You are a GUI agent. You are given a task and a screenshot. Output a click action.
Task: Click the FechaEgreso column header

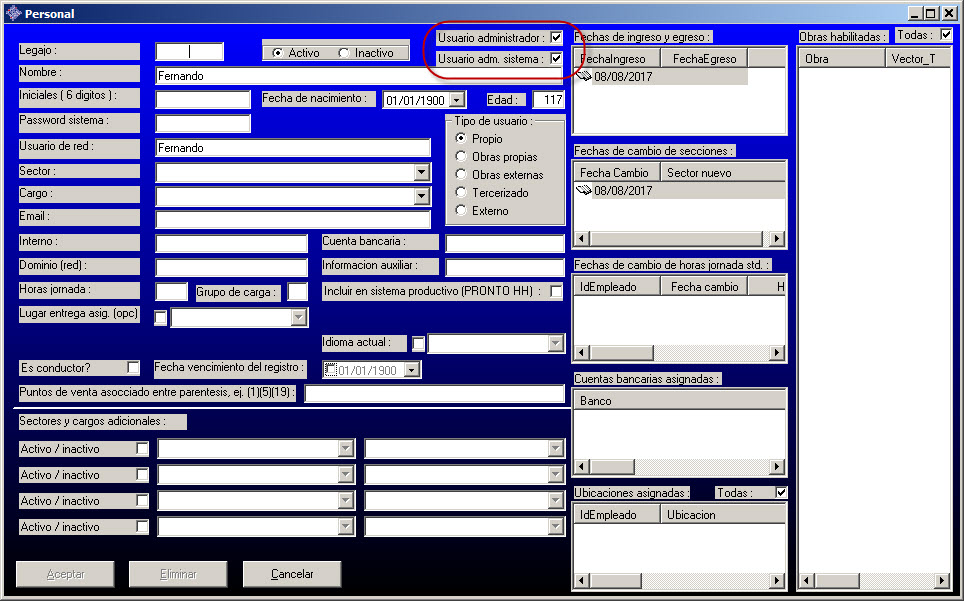(x=704, y=59)
